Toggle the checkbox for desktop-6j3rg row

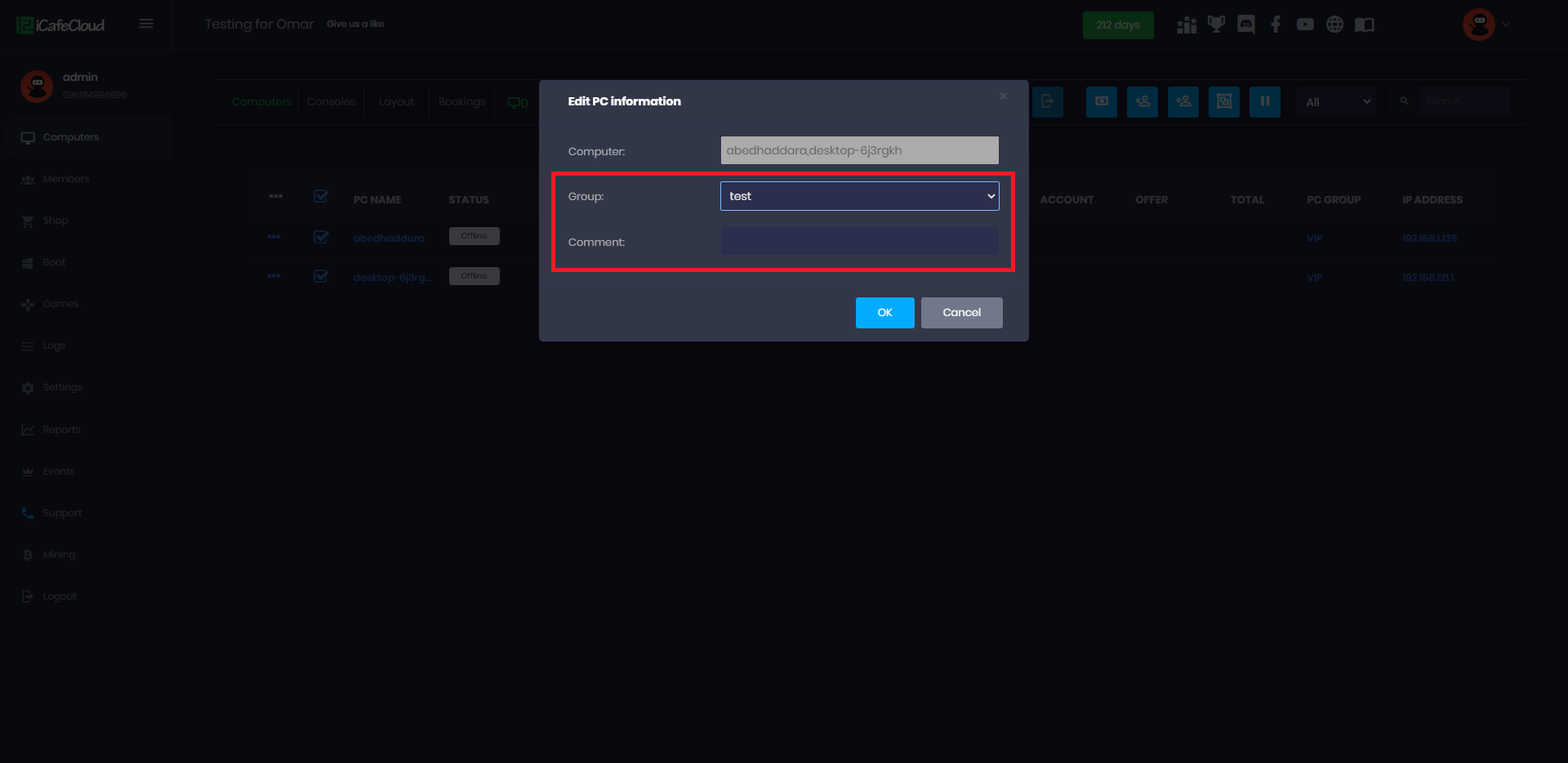pyautogui.click(x=321, y=276)
